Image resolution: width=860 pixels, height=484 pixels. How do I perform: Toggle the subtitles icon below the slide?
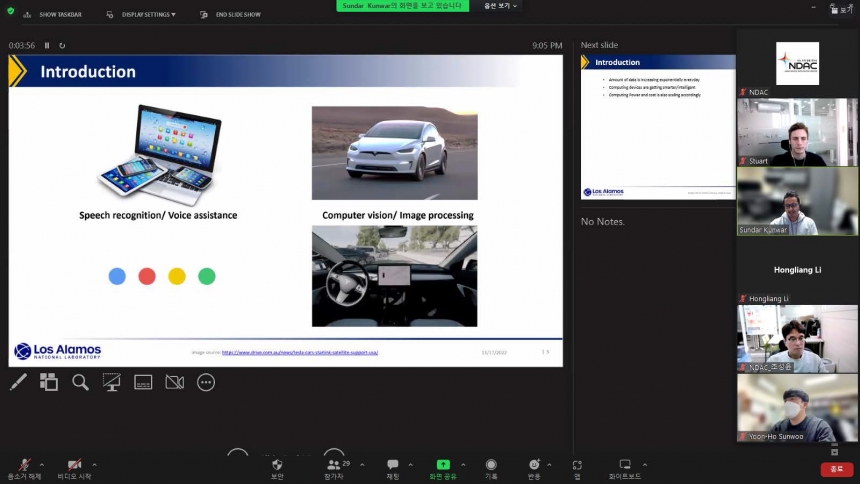(143, 382)
